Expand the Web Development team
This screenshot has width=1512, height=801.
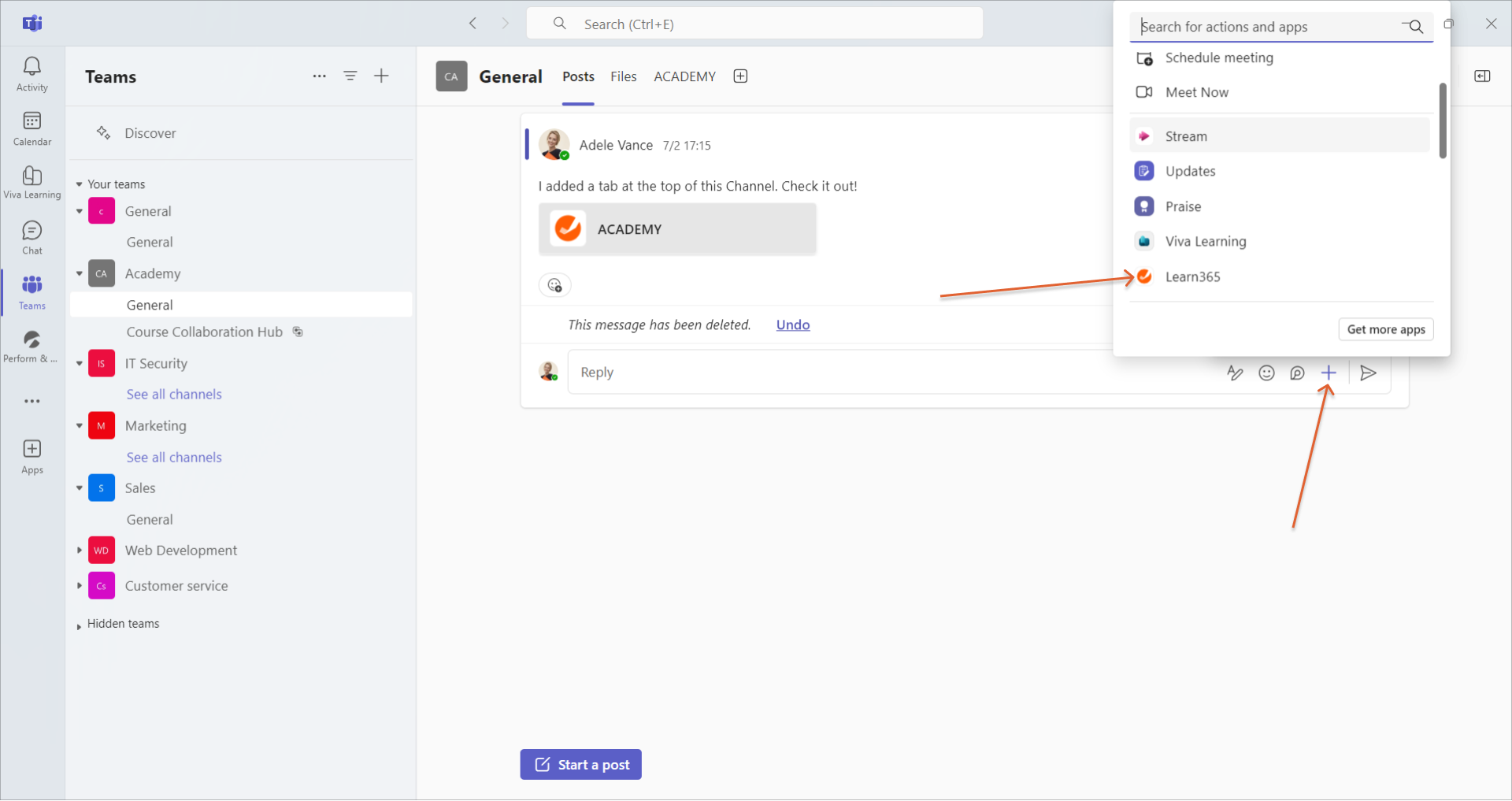tap(80, 551)
